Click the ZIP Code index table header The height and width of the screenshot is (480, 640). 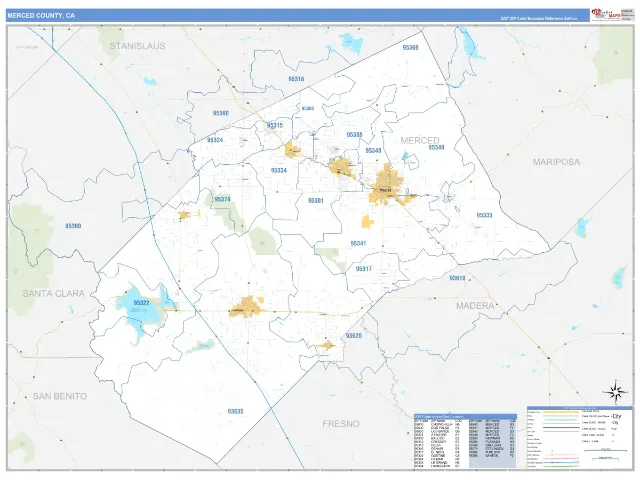pyautogui.click(x=465, y=417)
